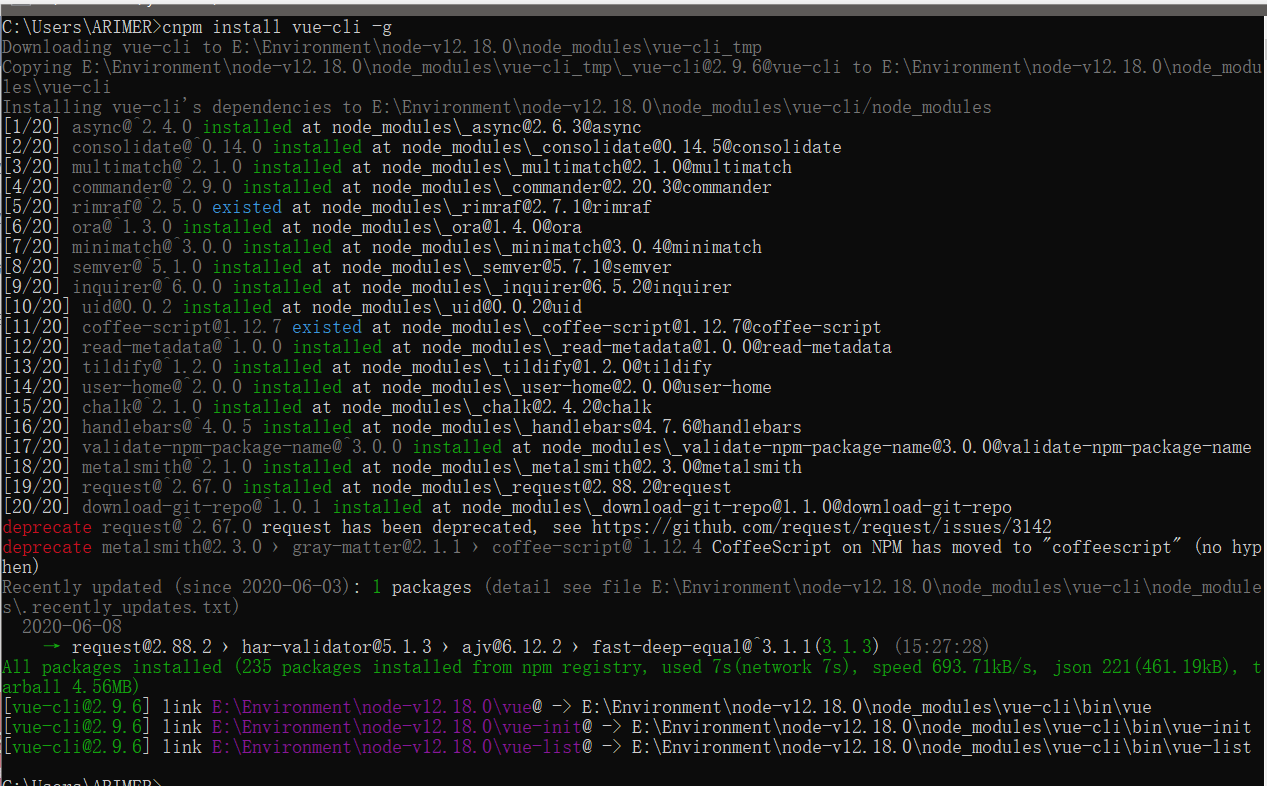Click the 'Downloading vue-cli to' line
The height and width of the screenshot is (786, 1267).
tap(382, 47)
